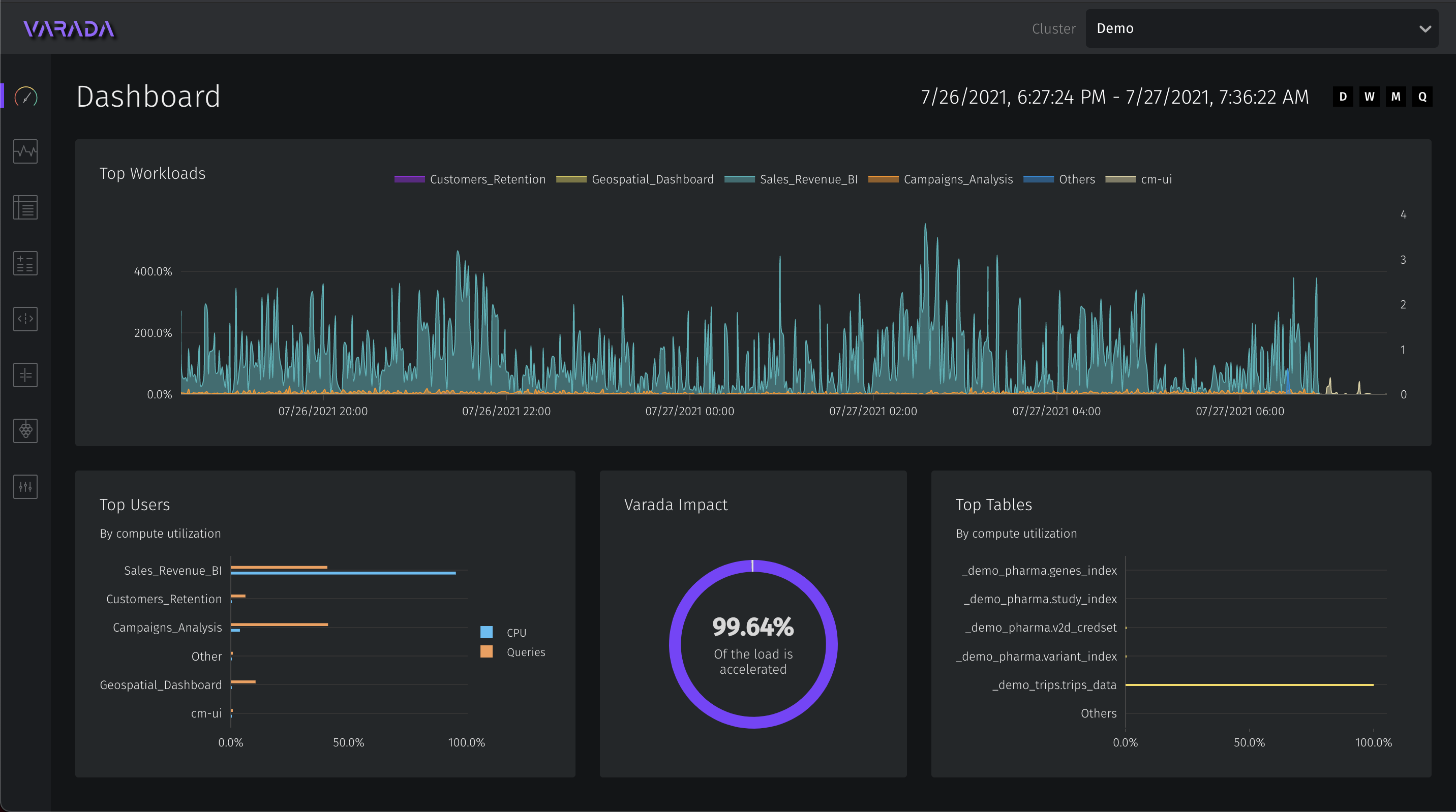Click the 07/27/2021 00:00 axis label
This screenshot has height=812, width=1456.
click(x=689, y=412)
